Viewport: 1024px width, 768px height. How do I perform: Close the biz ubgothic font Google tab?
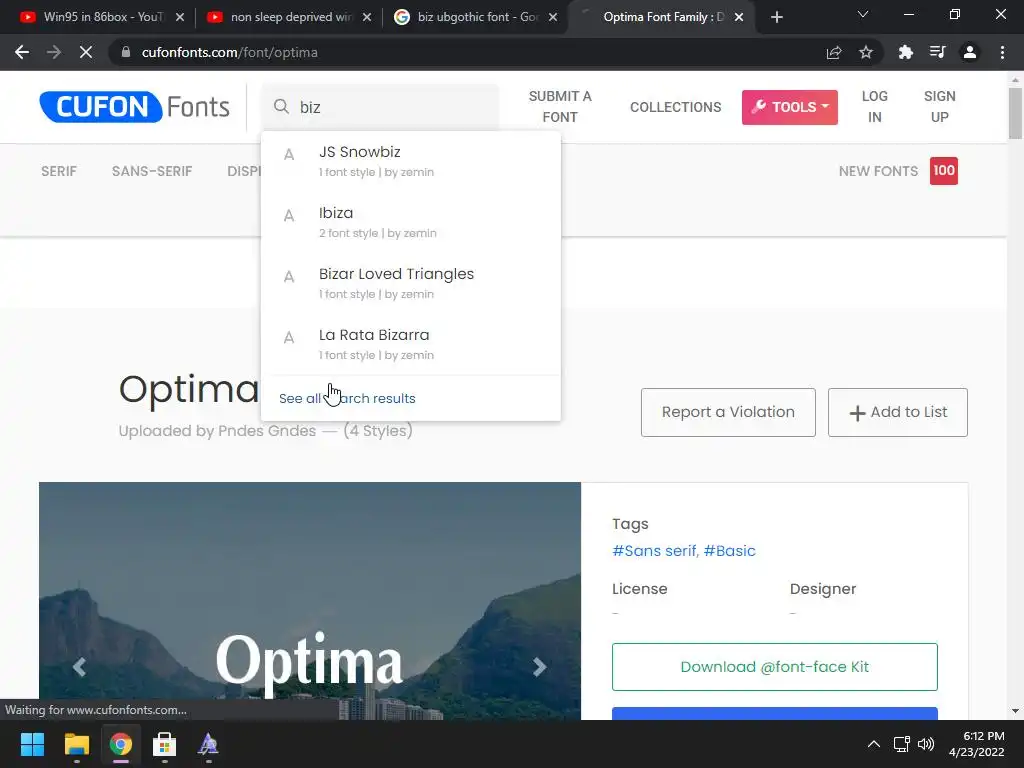point(553,18)
